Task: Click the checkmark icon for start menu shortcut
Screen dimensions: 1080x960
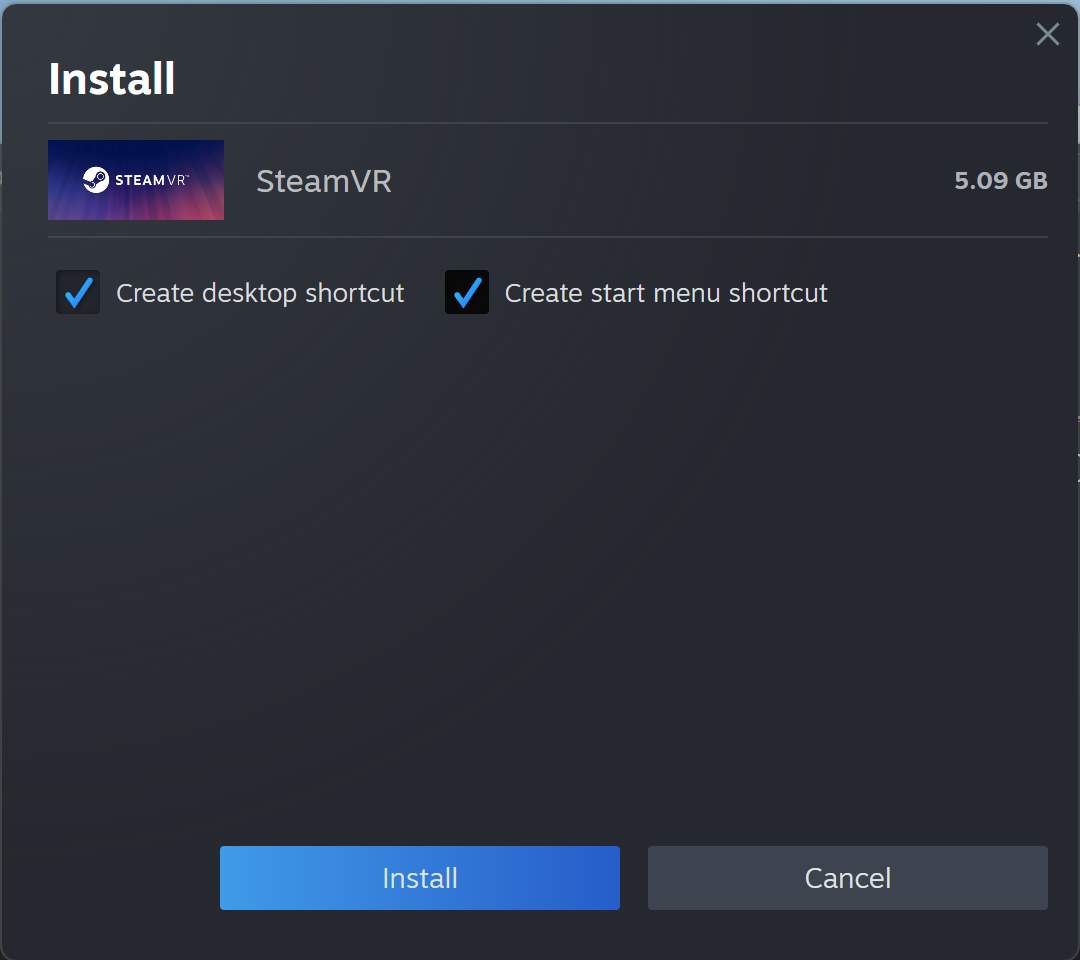Action: [466, 292]
